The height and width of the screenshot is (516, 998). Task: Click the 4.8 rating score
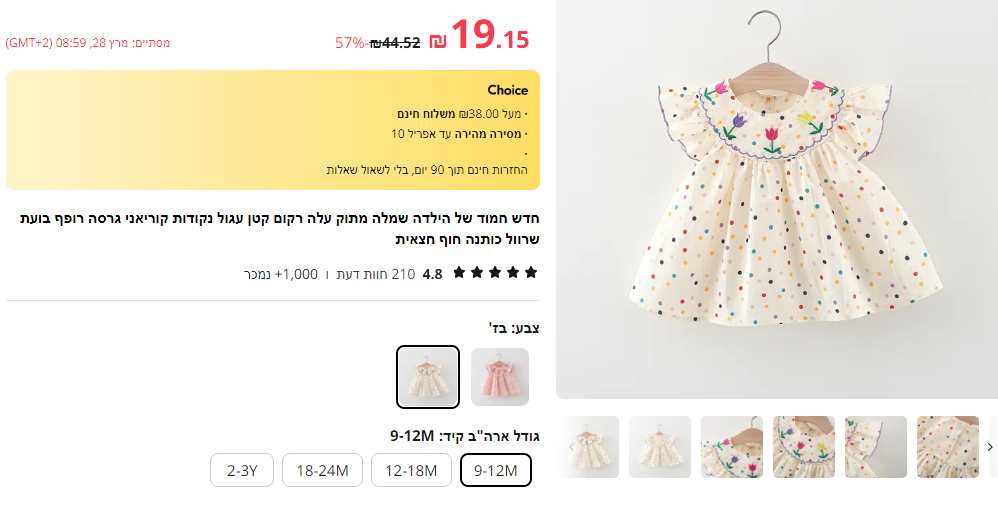pyautogui.click(x=432, y=274)
